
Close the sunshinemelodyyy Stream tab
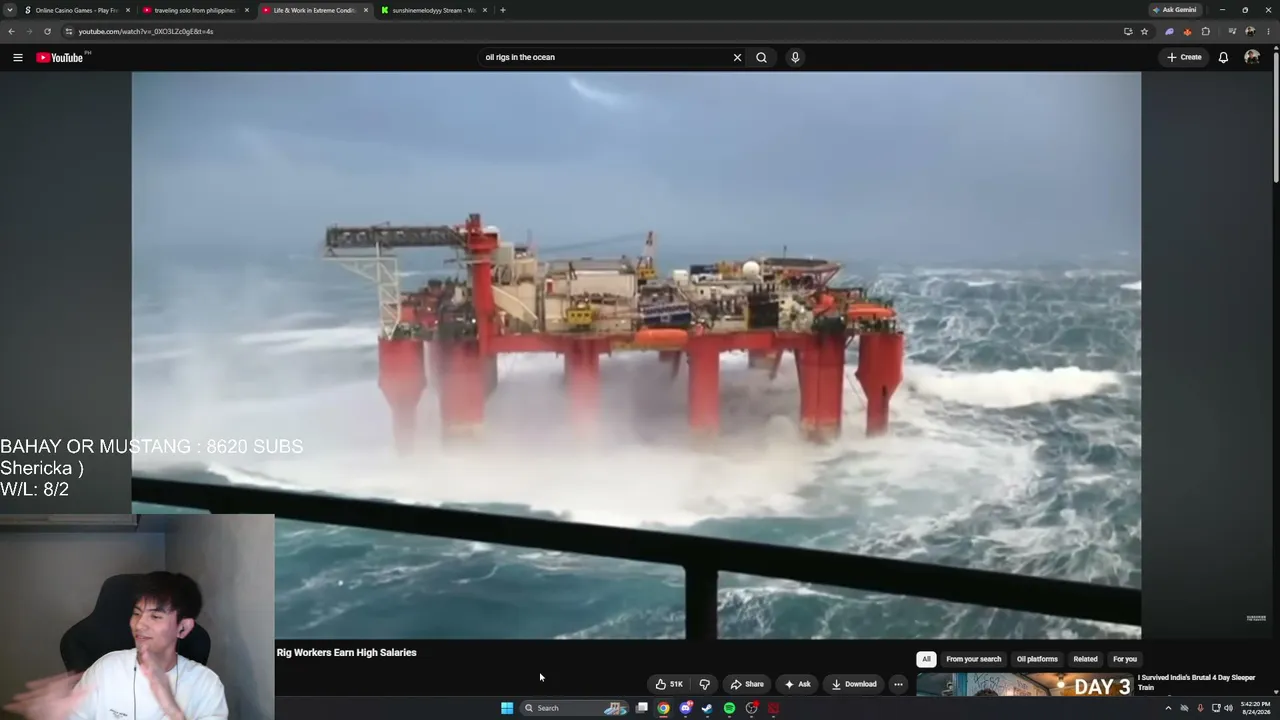pyautogui.click(x=485, y=10)
